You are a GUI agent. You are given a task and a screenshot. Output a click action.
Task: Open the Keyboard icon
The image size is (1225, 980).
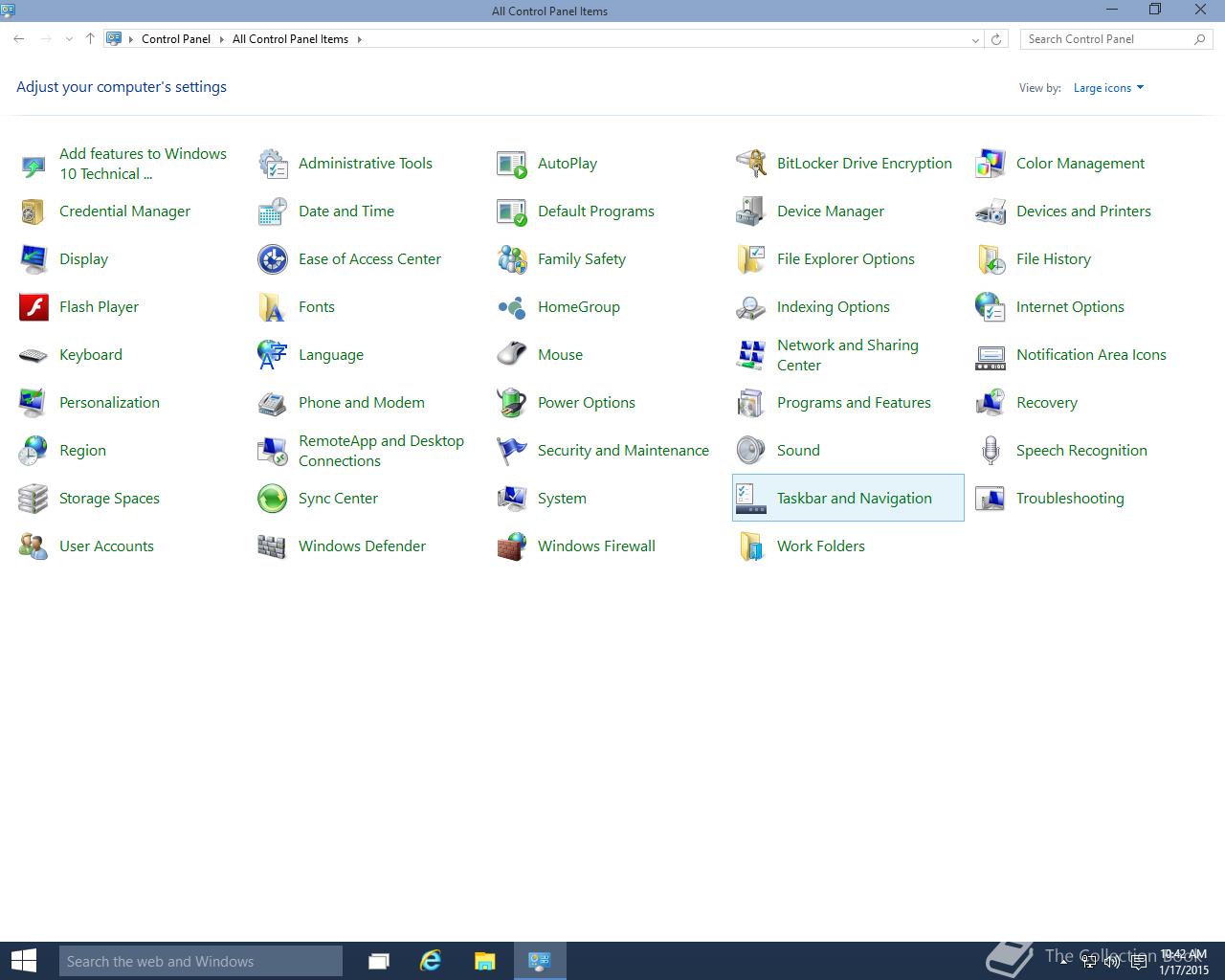[x=33, y=355]
